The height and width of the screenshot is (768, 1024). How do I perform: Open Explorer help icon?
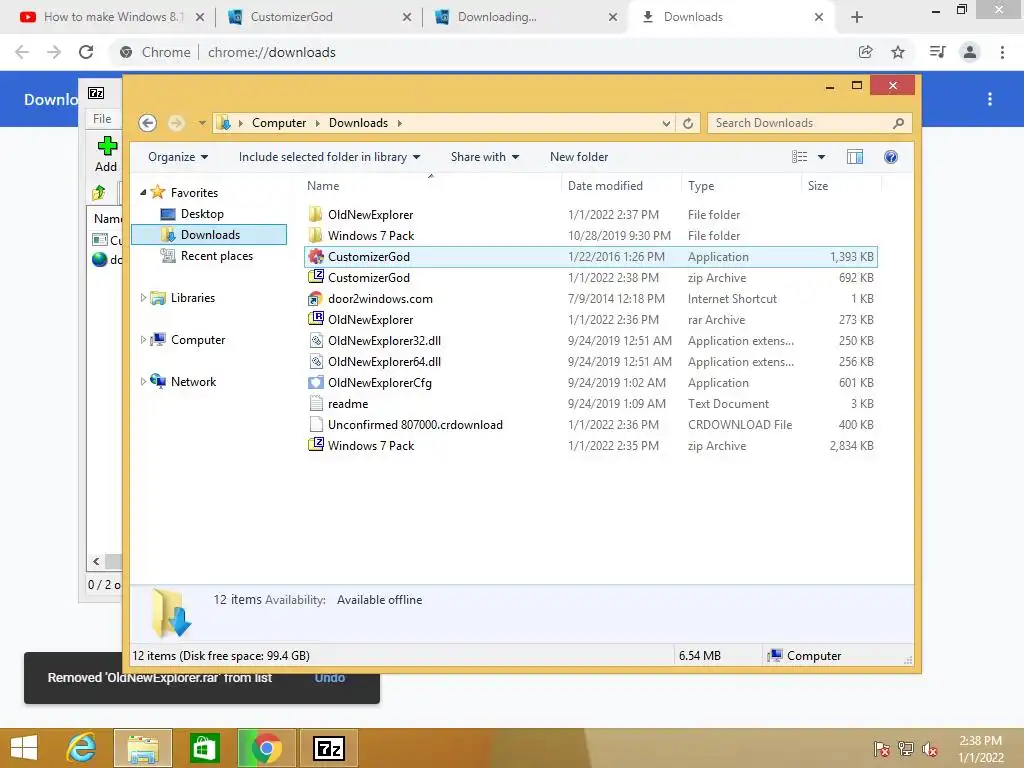[x=891, y=157]
